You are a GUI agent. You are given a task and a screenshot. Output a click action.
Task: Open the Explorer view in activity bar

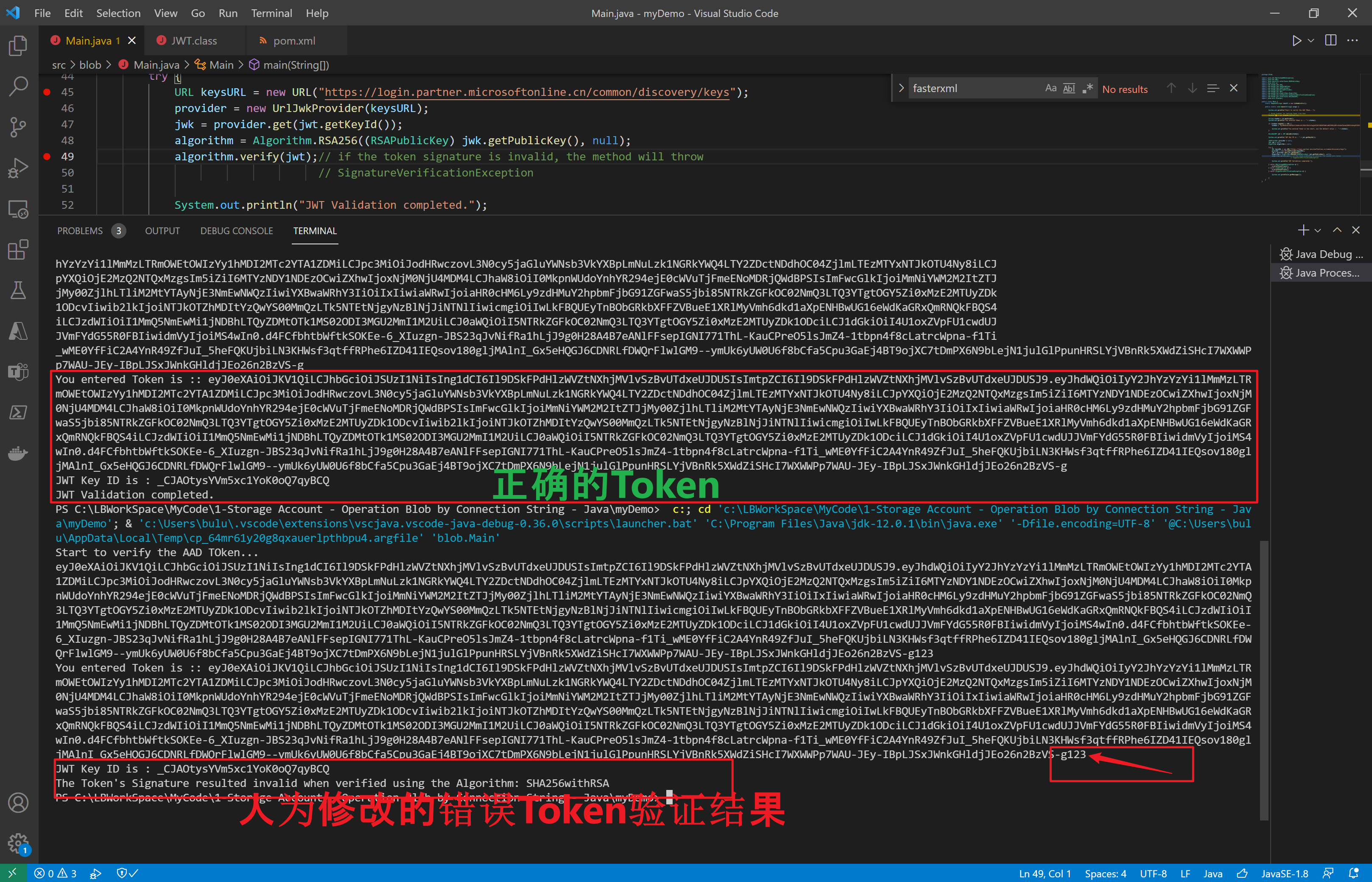tap(18, 46)
